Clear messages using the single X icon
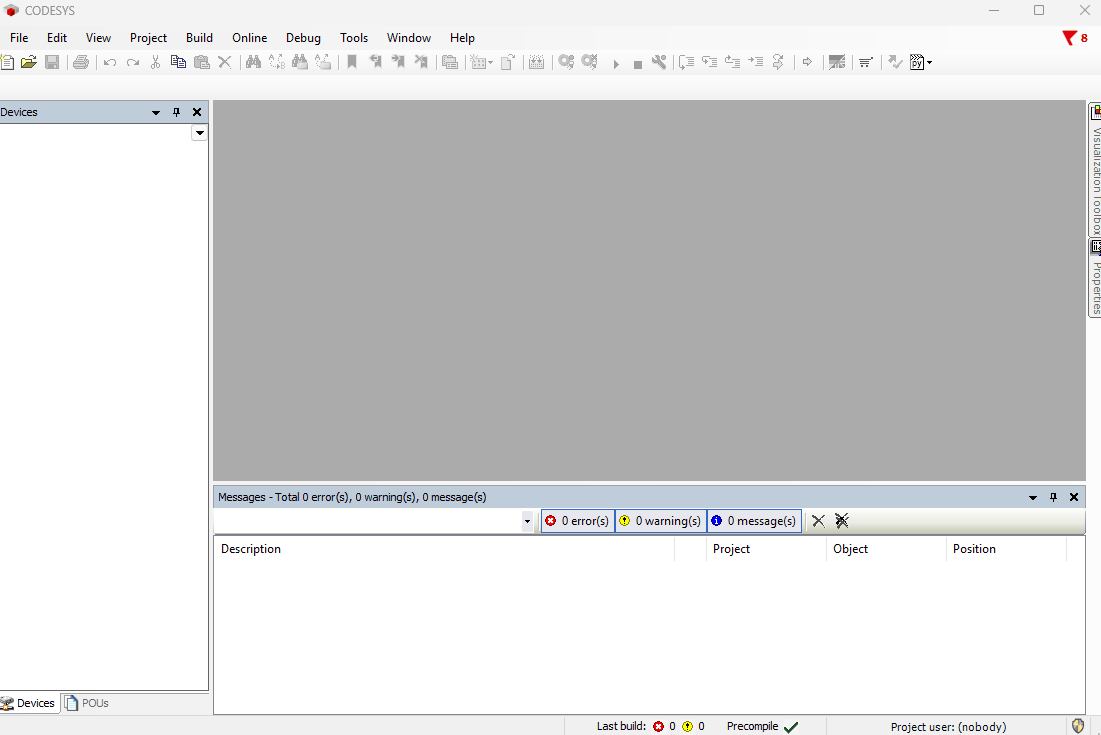Image resolution: width=1101 pixels, height=735 pixels. 818,521
